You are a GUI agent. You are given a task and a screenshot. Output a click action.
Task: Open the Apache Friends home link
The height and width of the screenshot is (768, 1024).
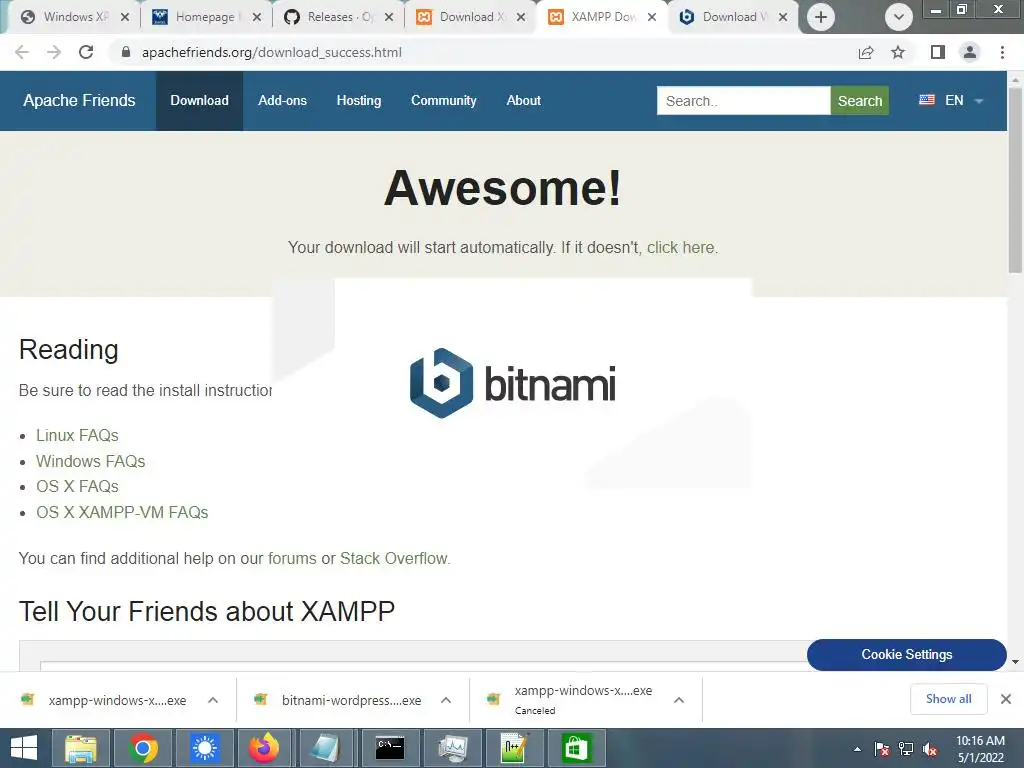79,101
